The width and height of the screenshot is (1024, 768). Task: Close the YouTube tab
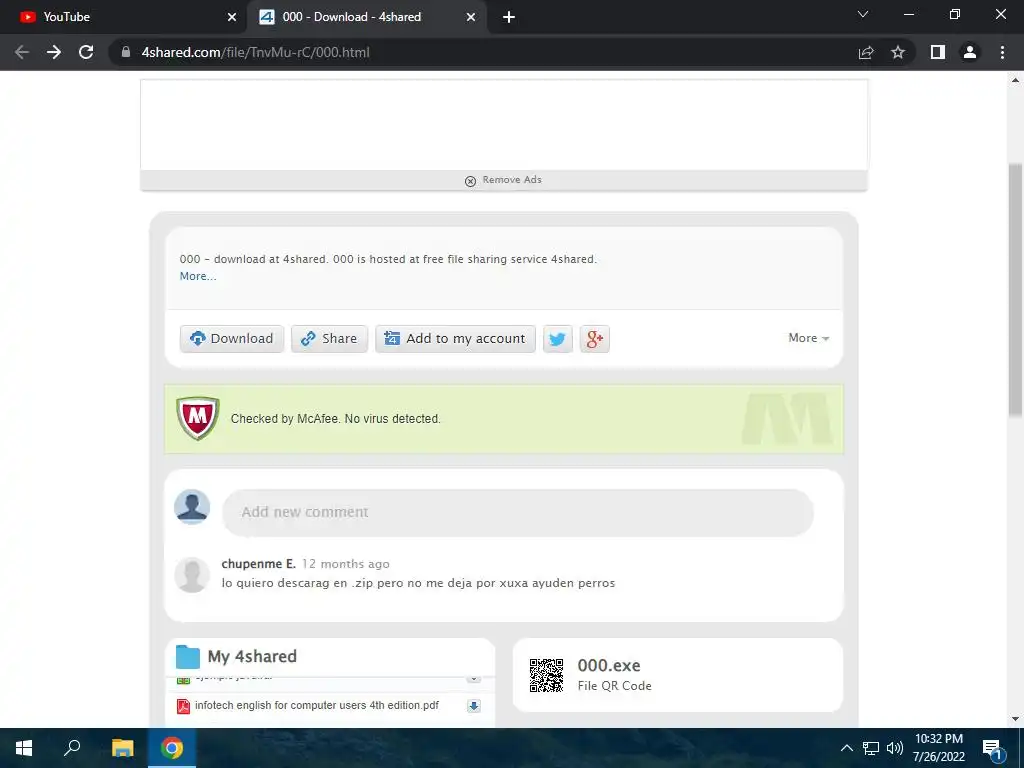tap(232, 17)
